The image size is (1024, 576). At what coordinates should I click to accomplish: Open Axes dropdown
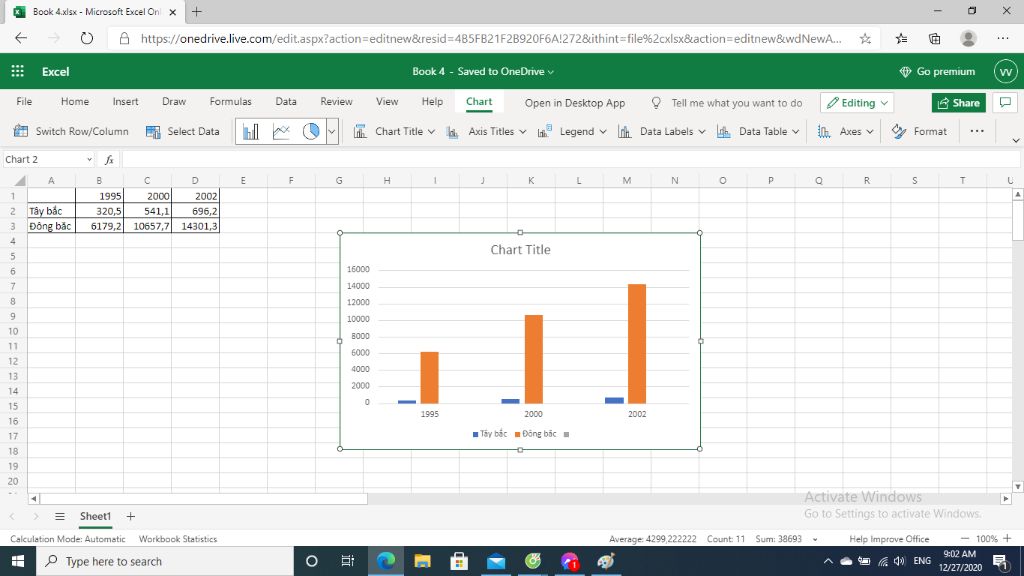point(846,131)
